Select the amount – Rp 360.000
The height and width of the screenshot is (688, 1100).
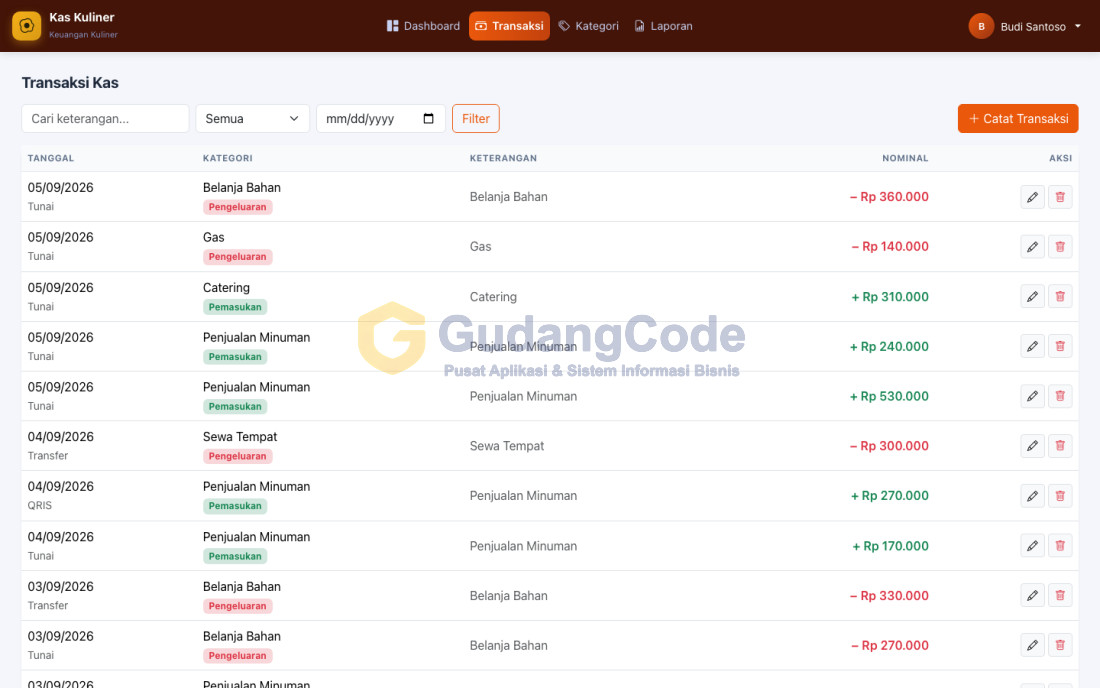[x=889, y=197]
